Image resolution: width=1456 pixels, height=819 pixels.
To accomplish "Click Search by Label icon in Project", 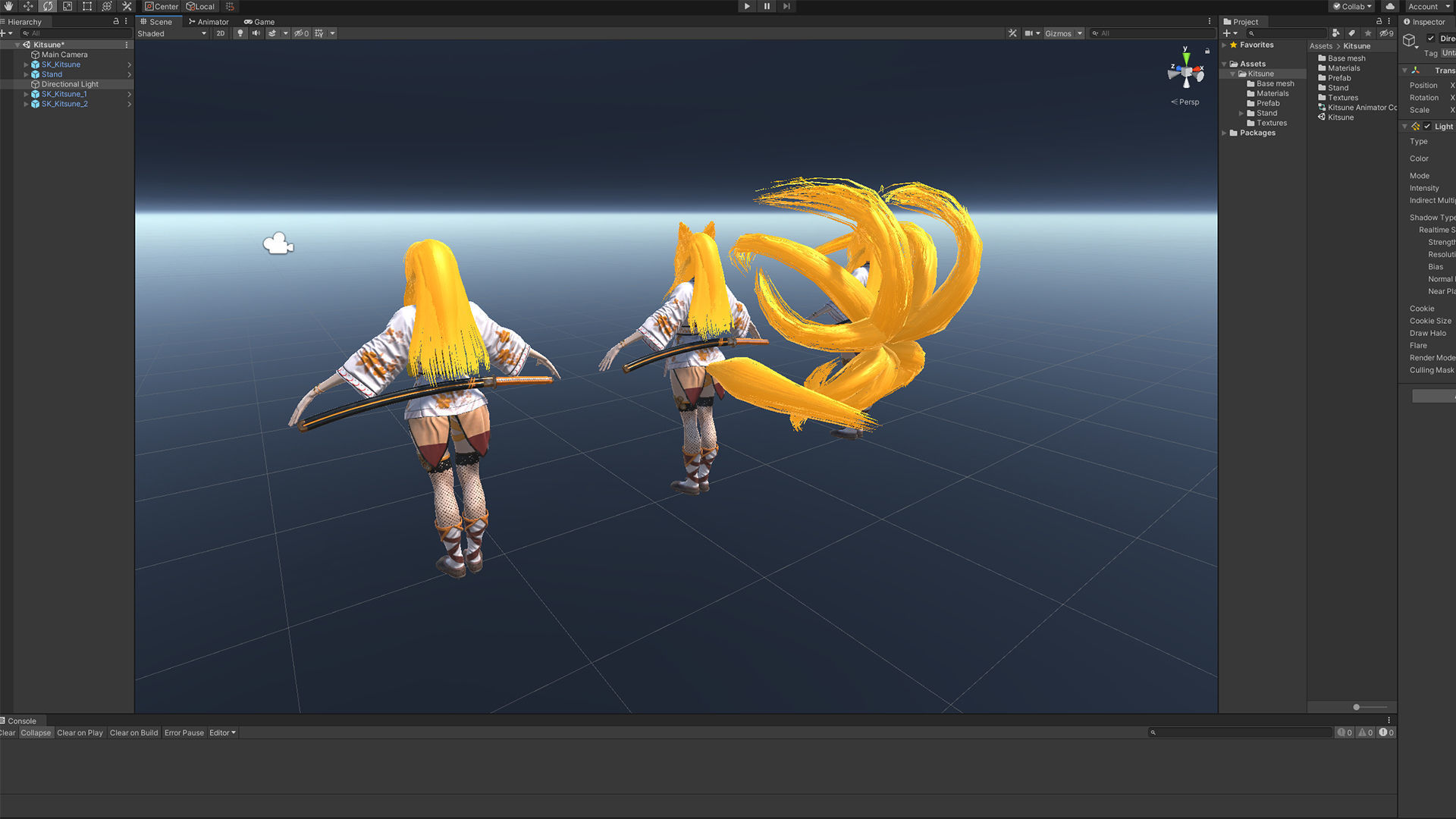I will 1351,33.
